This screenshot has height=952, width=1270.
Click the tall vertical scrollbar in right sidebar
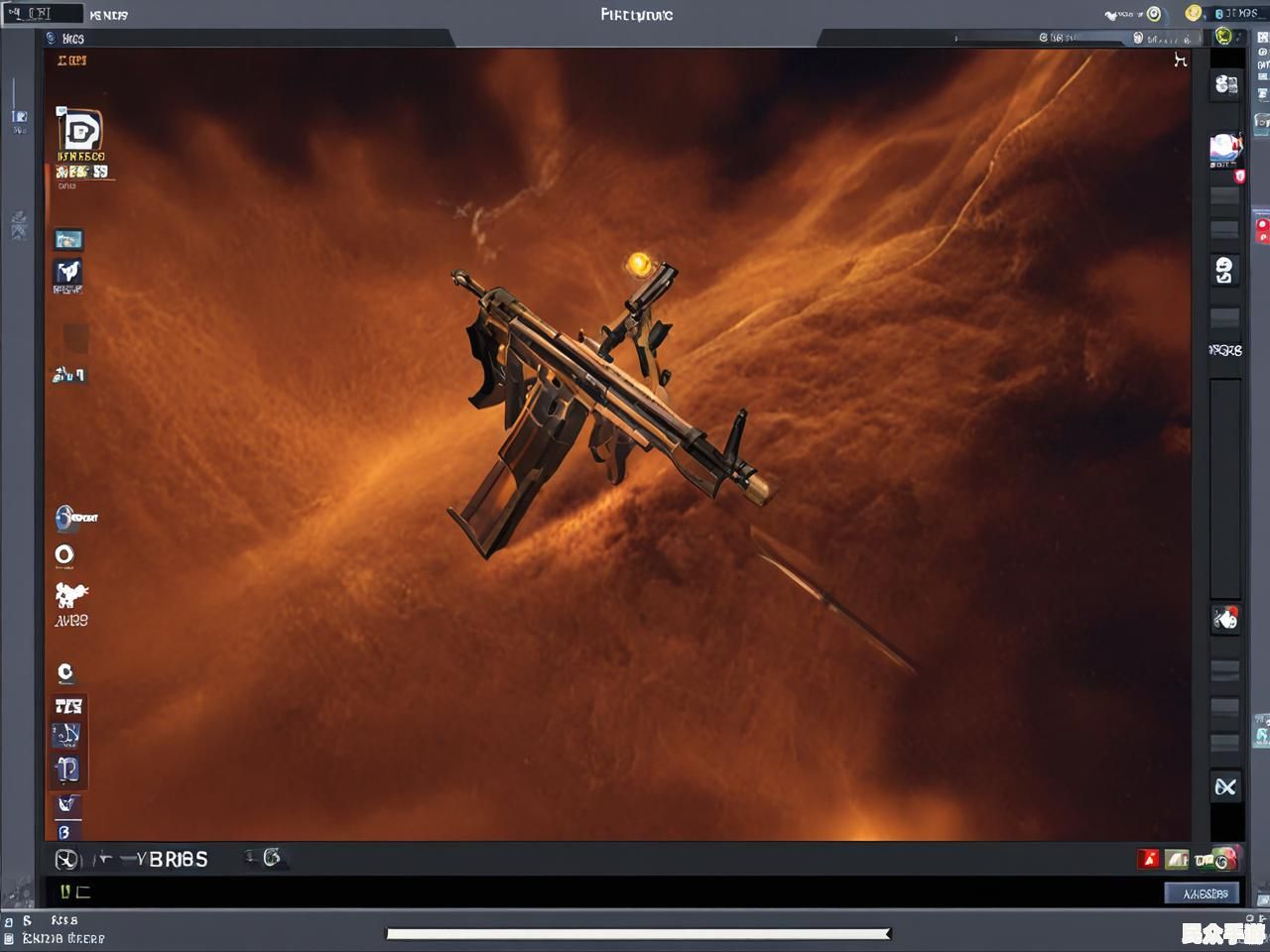1225,487
